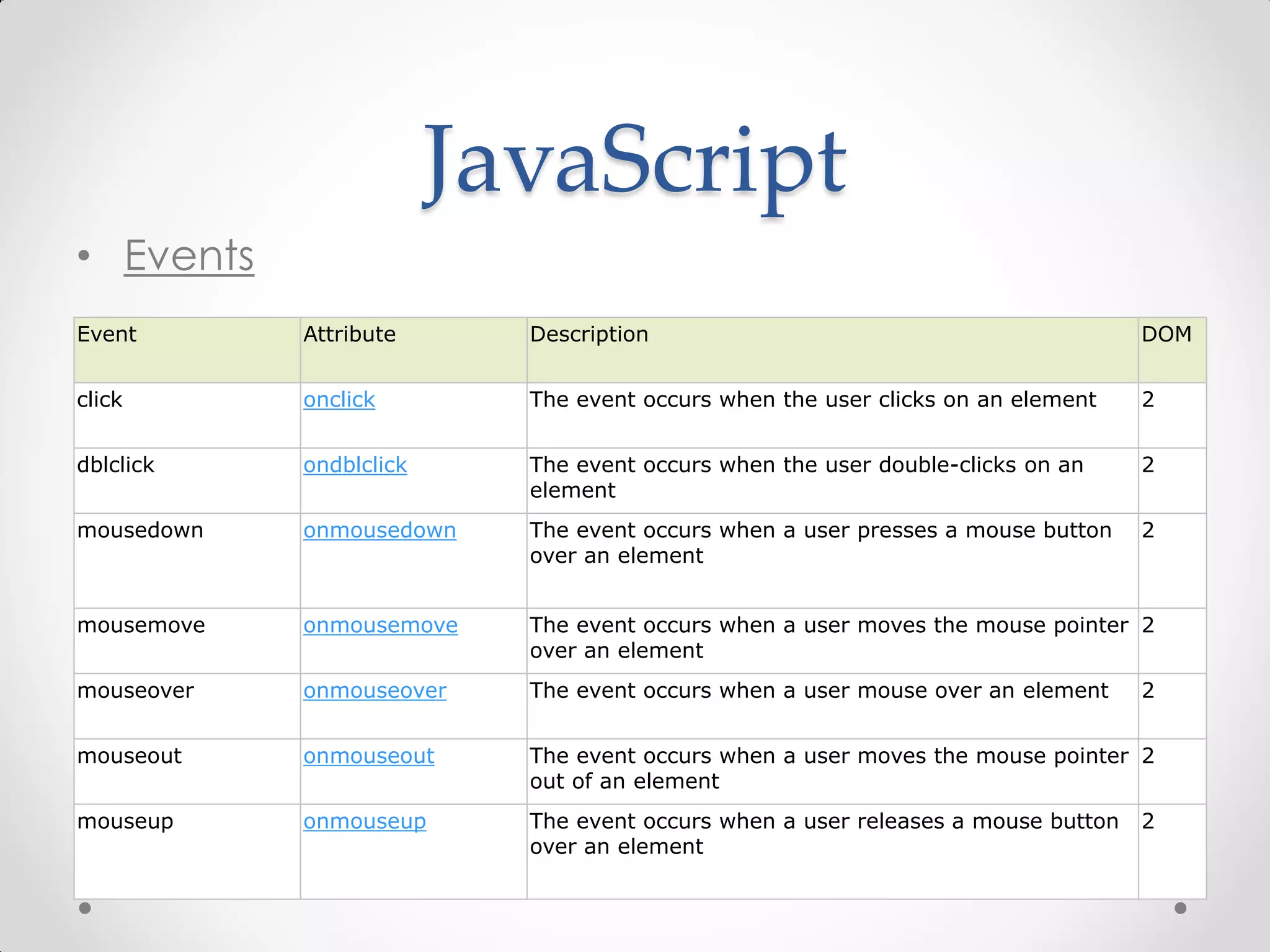This screenshot has height=952, width=1270.
Task: Click the onmouseout link
Action: [x=369, y=756]
